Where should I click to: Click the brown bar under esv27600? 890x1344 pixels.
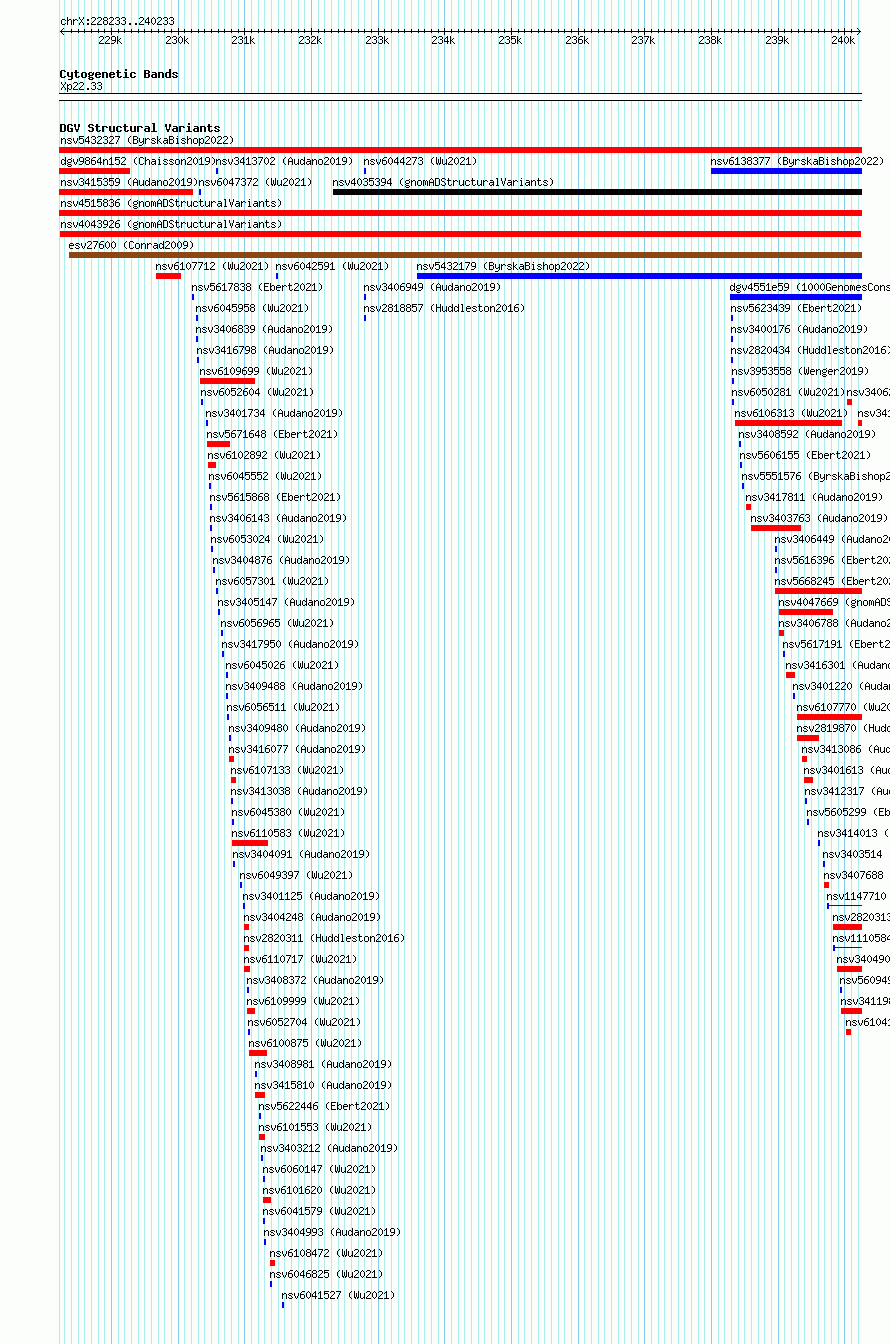(465, 255)
